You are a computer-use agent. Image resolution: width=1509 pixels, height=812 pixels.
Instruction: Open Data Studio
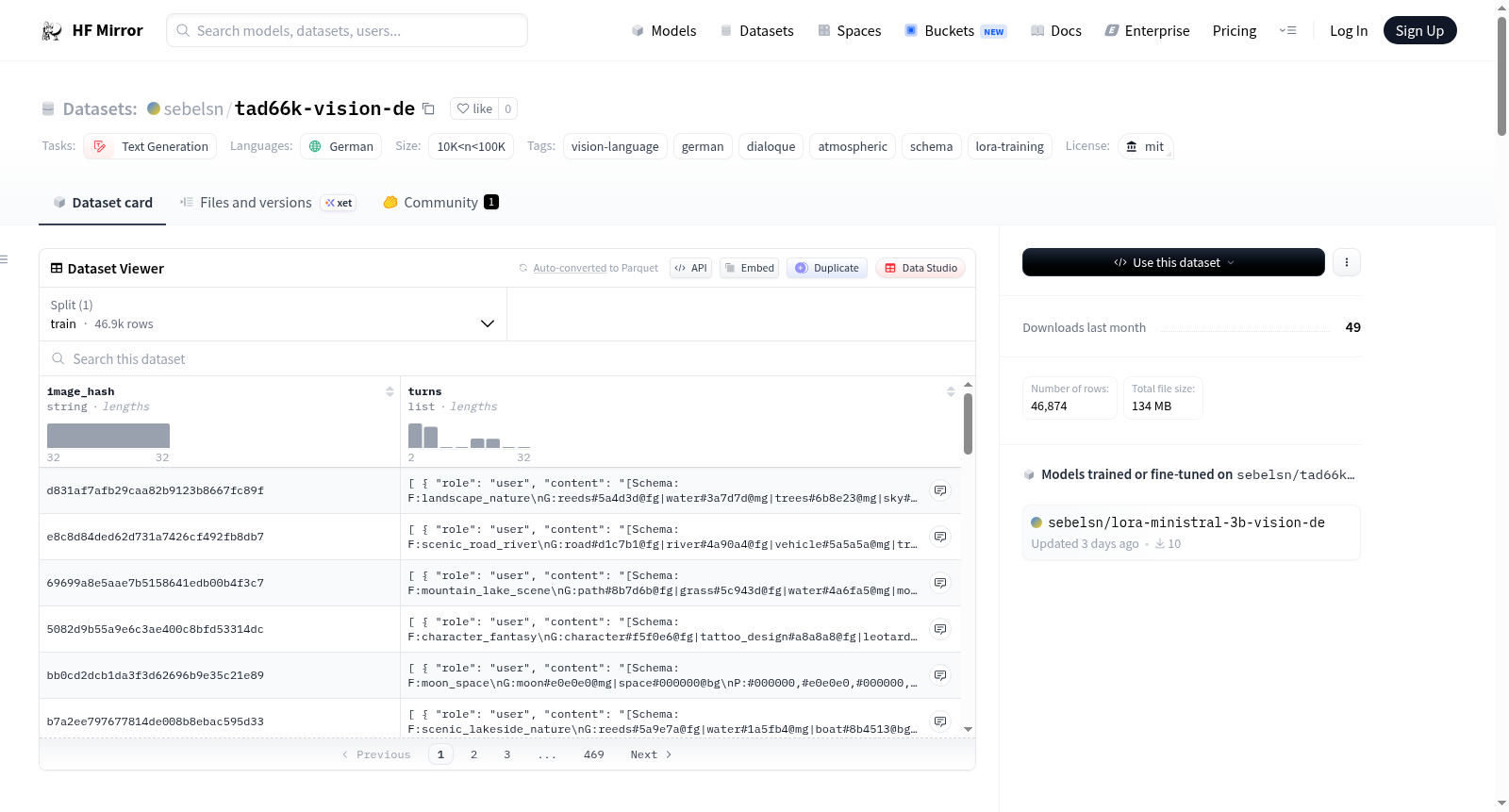pos(920,268)
